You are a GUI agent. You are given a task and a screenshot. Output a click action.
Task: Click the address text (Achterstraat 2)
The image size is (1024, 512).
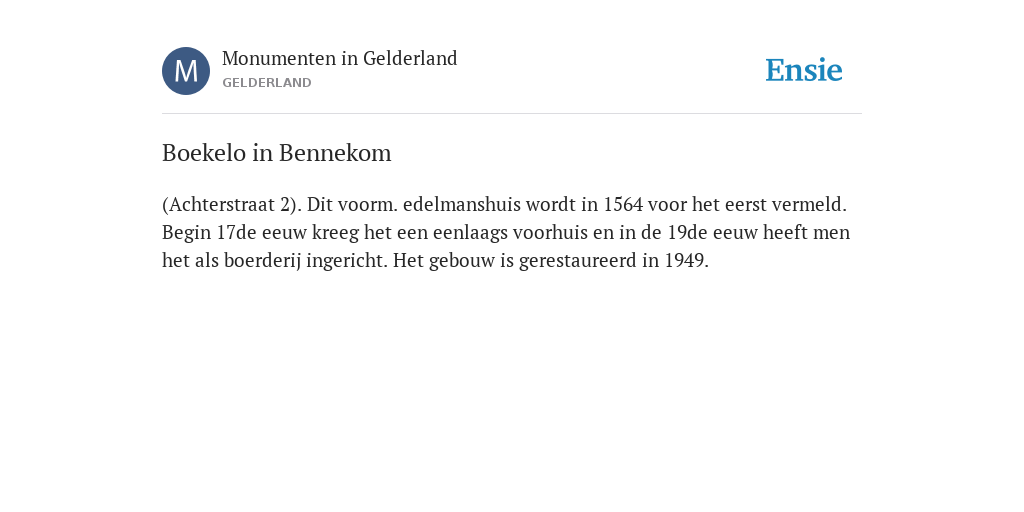(x=232, y=205)
